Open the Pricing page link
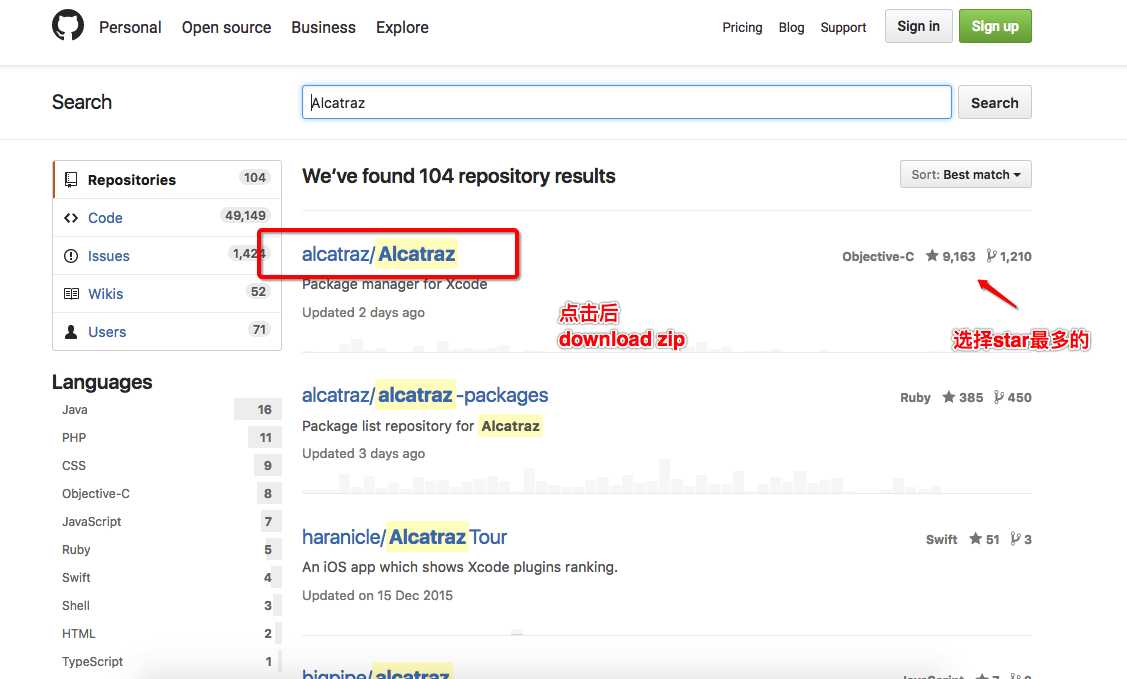 pos(742,27)
